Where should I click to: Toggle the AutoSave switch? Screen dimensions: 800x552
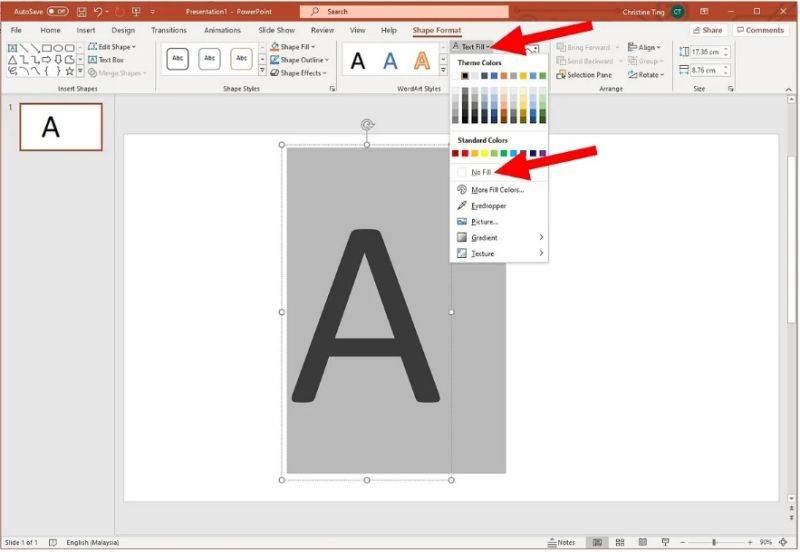pos(58,11)
